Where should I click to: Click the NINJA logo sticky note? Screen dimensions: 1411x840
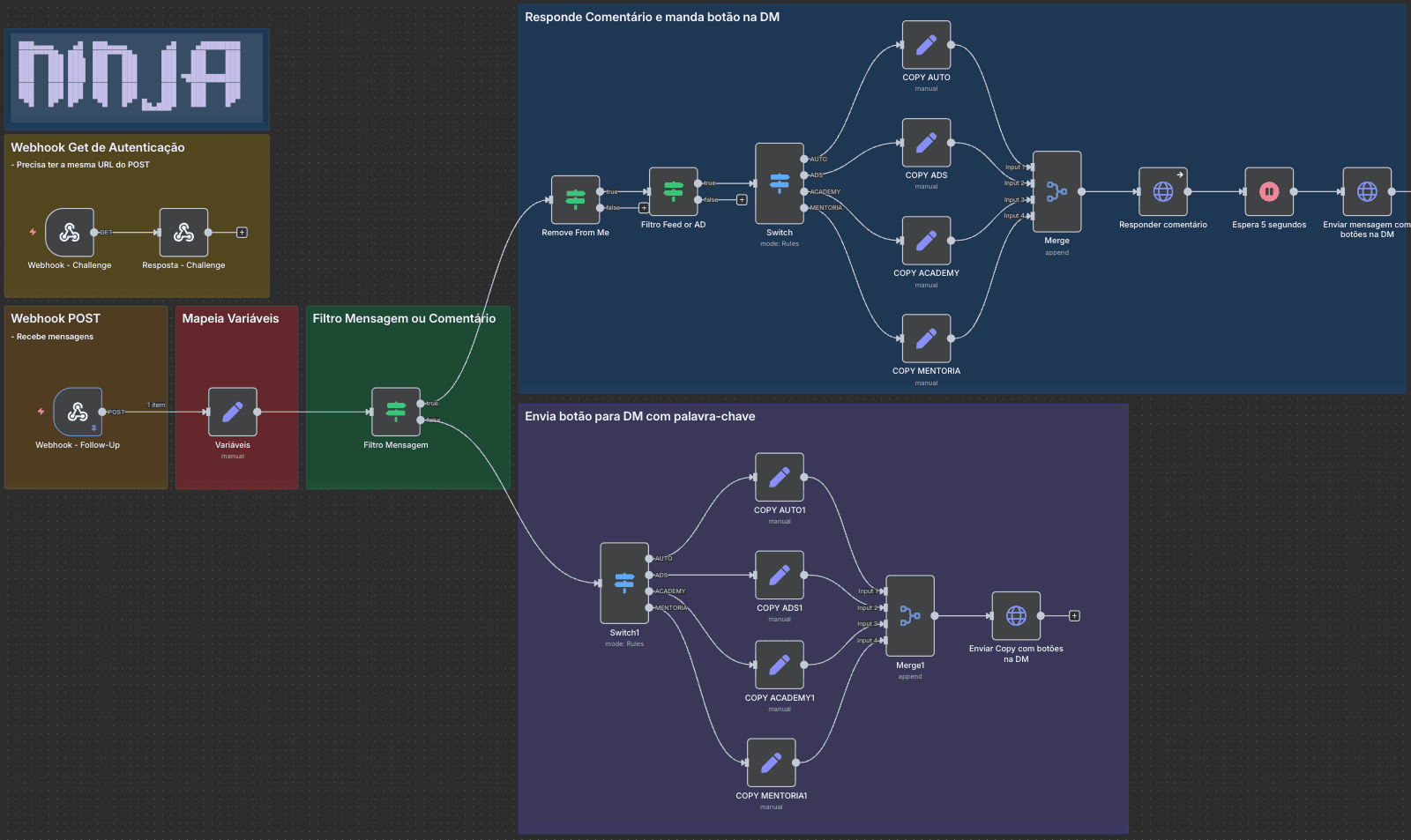pyautogui.click(x=137, y=78)
